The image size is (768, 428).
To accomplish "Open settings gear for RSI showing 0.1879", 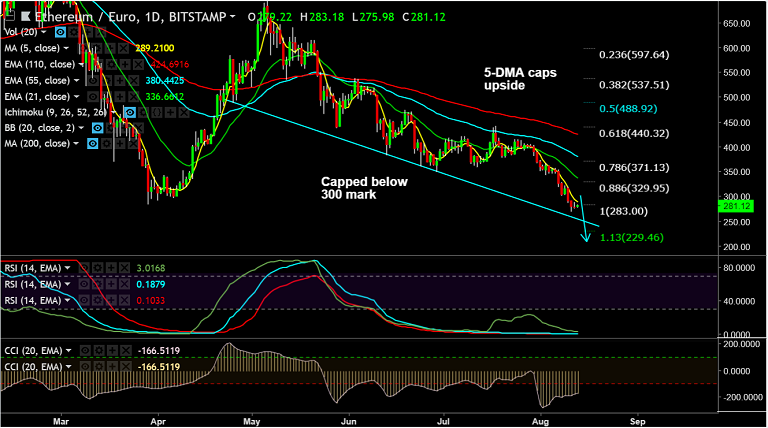I will [x=97, y=284].
